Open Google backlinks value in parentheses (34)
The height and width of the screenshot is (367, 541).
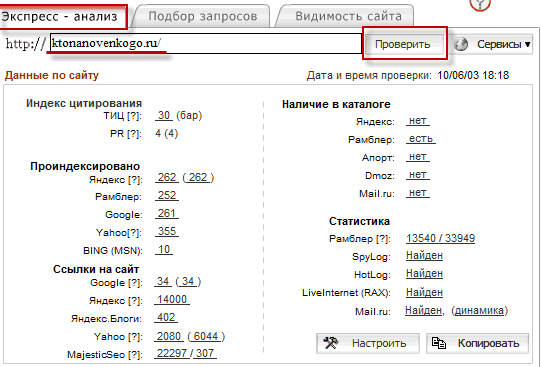(188, 281)
